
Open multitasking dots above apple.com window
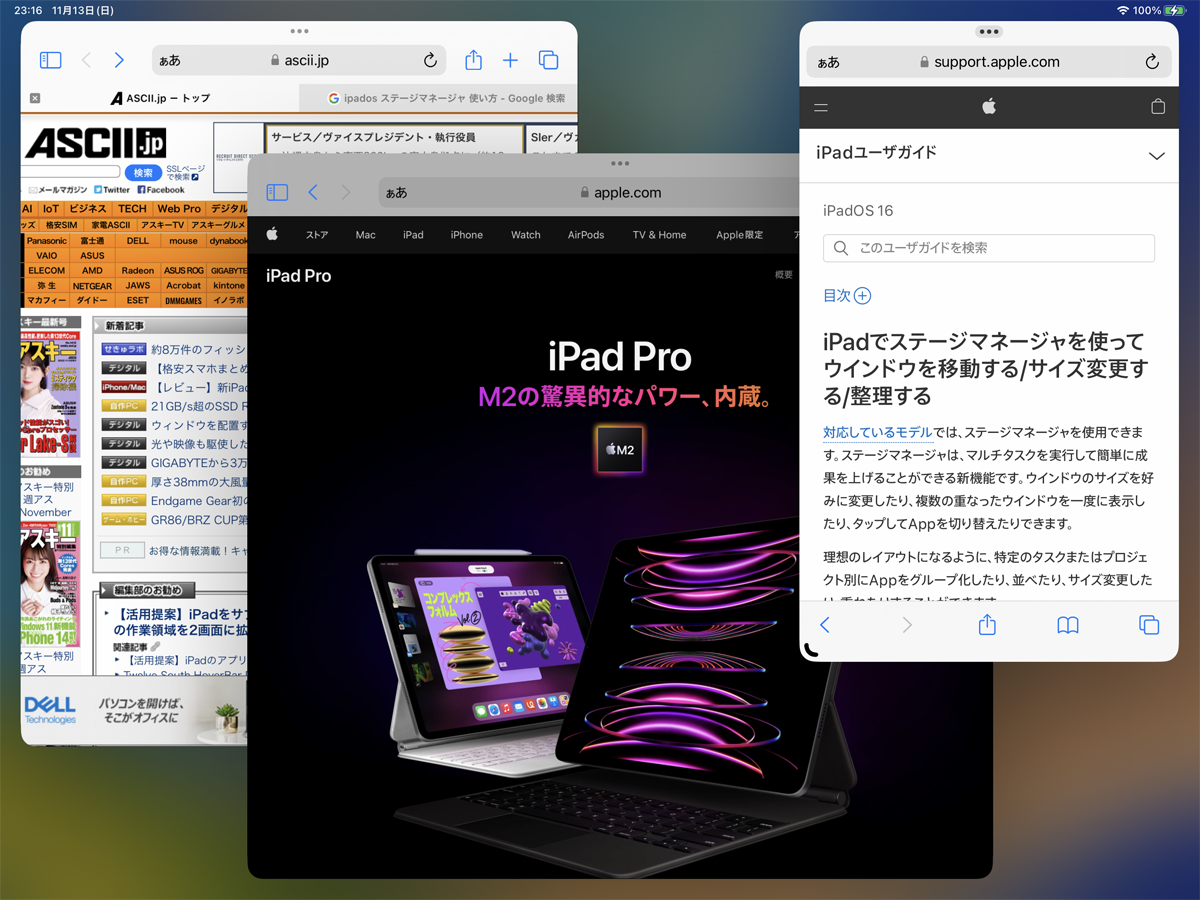pyautogui.click(x=619, y=162)
